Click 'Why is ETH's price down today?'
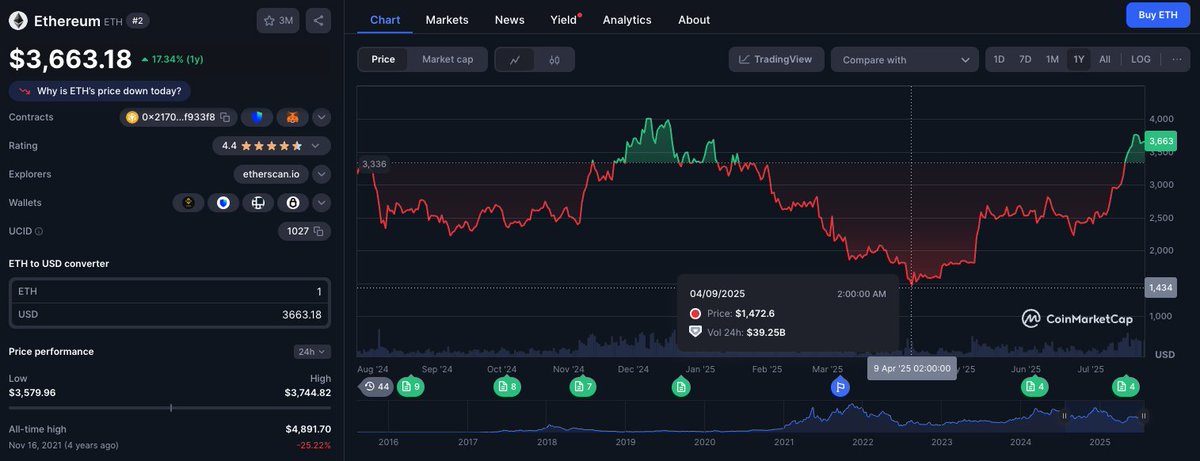Image resolution: width=1200 pixels, height=461 pixels. [101, 91]
